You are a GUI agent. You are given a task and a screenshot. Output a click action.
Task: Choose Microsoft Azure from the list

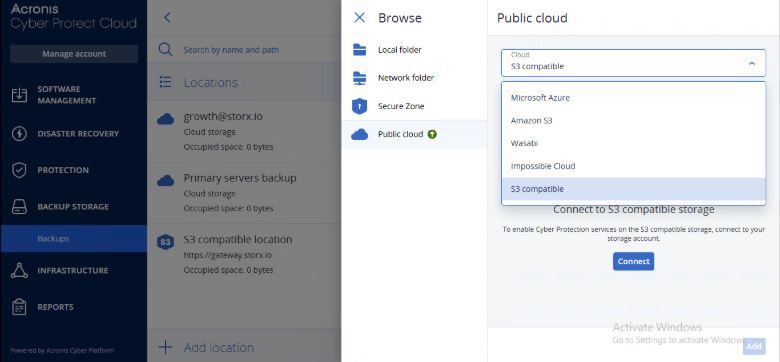click(x=633, y=97)
